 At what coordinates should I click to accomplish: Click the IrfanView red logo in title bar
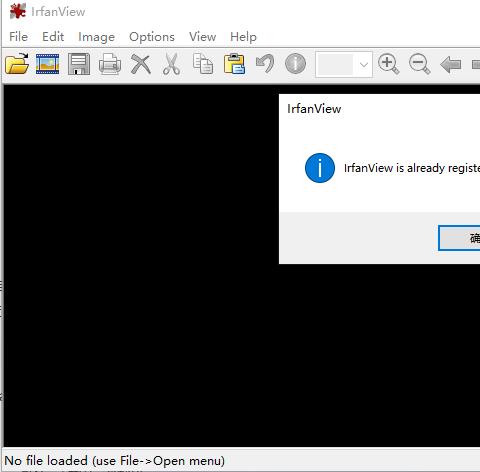pos(18,11)
